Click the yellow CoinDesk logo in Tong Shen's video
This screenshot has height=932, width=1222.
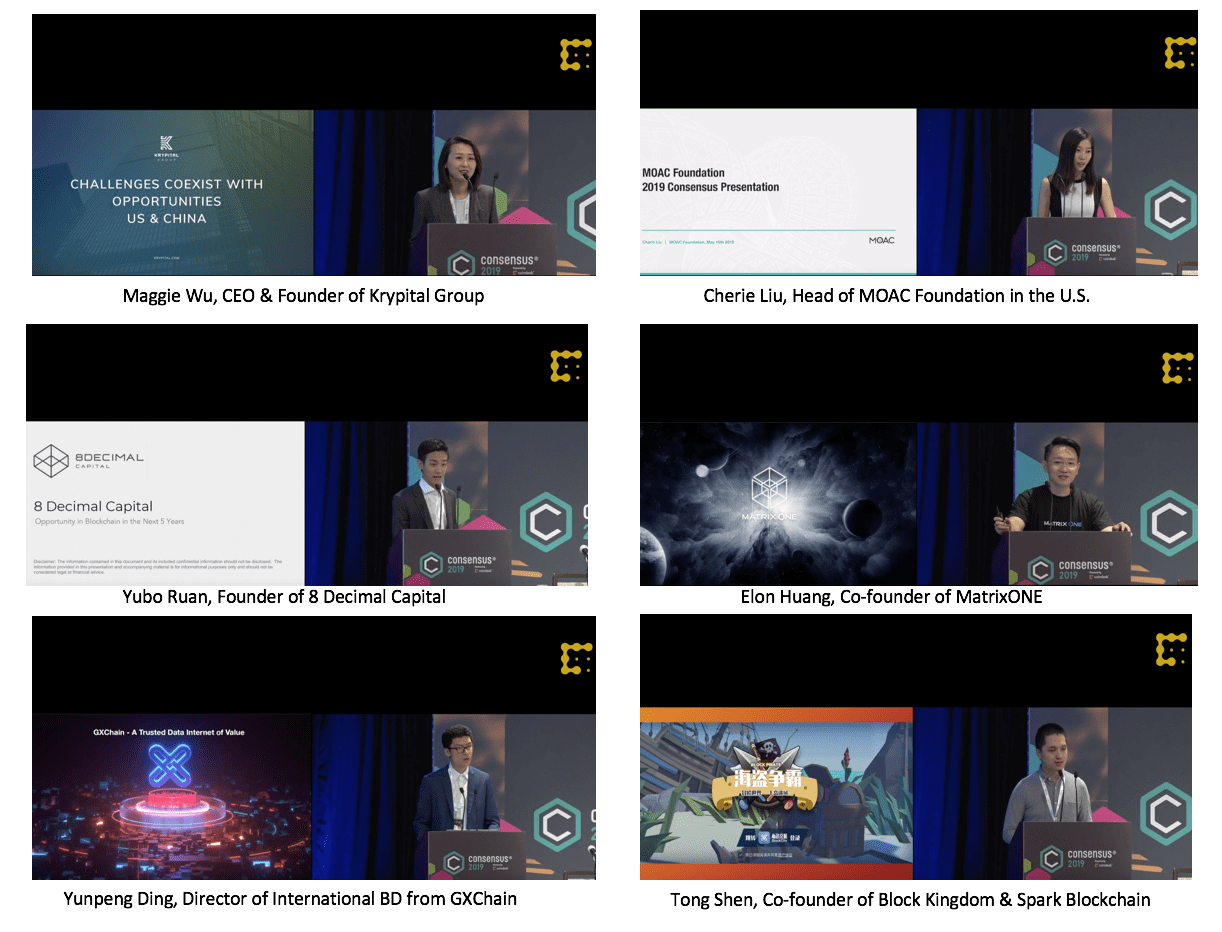[1172, 649]
